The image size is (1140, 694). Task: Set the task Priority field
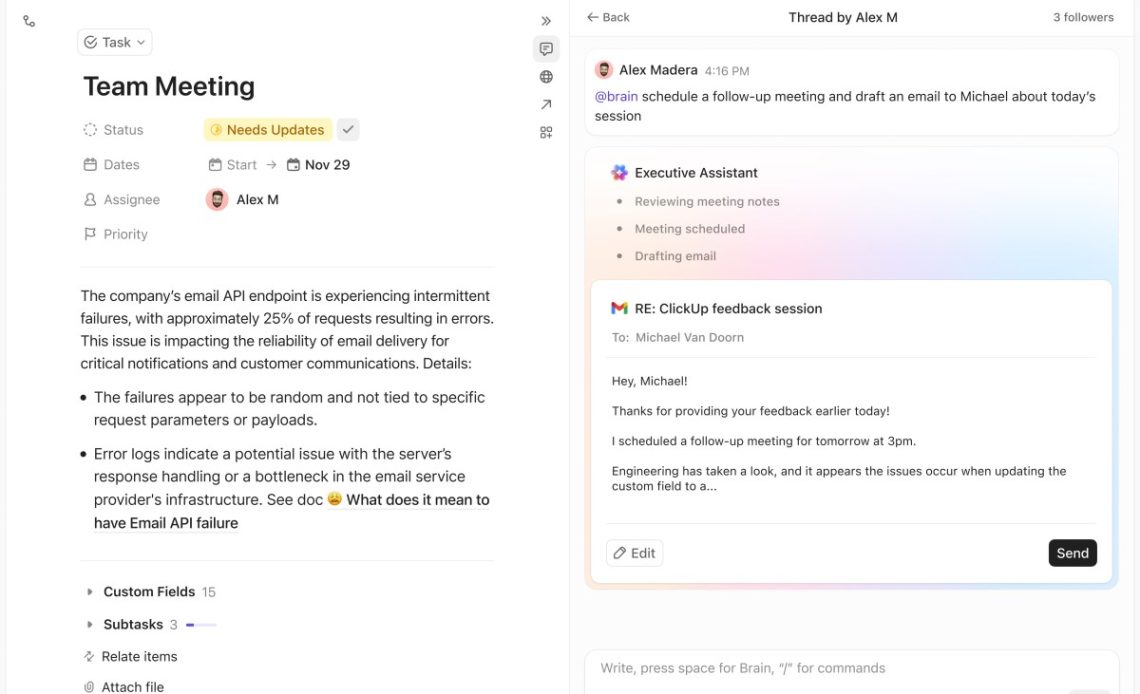pyautogui.click(x=126, y=234)
